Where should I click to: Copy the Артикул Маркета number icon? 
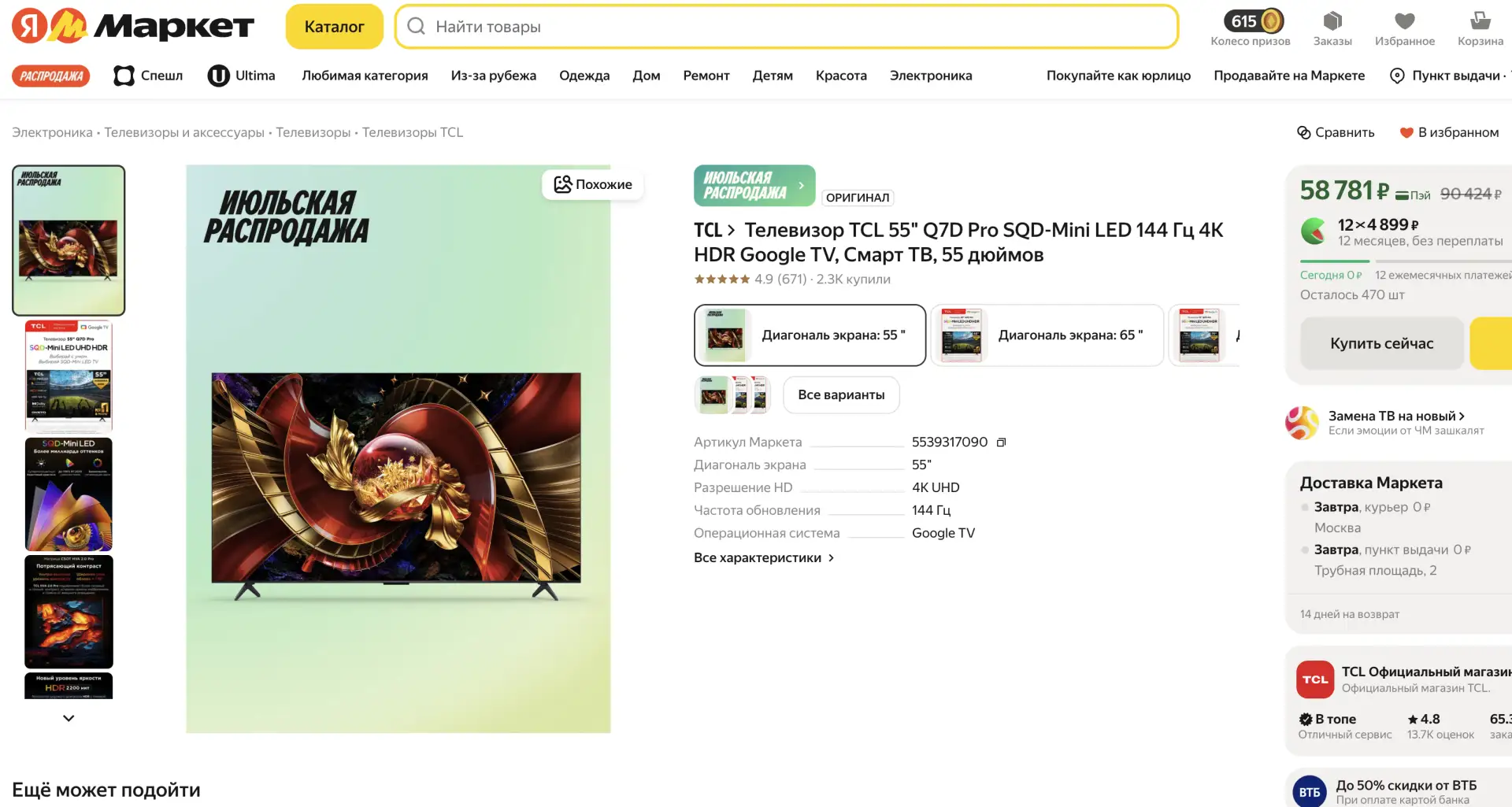coord(1002,442)
